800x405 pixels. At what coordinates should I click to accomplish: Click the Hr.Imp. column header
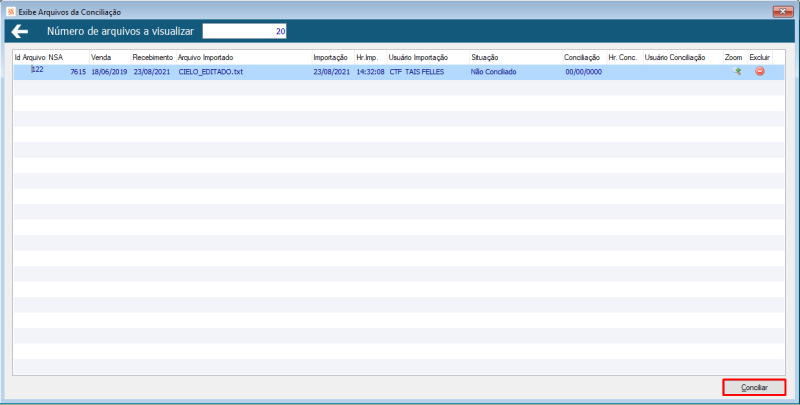[371, 58]
